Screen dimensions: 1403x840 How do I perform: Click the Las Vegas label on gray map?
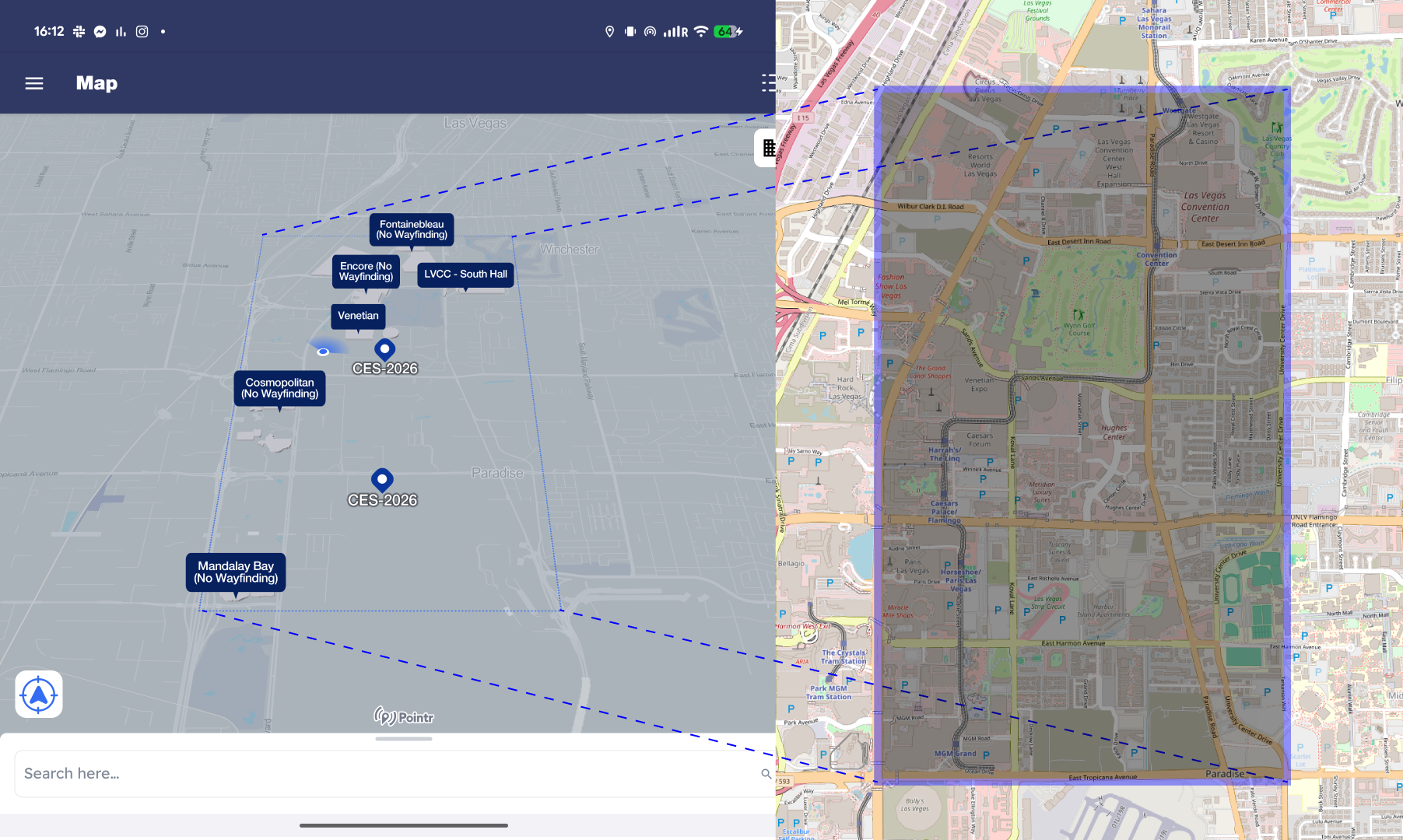[x=475, y=123]
